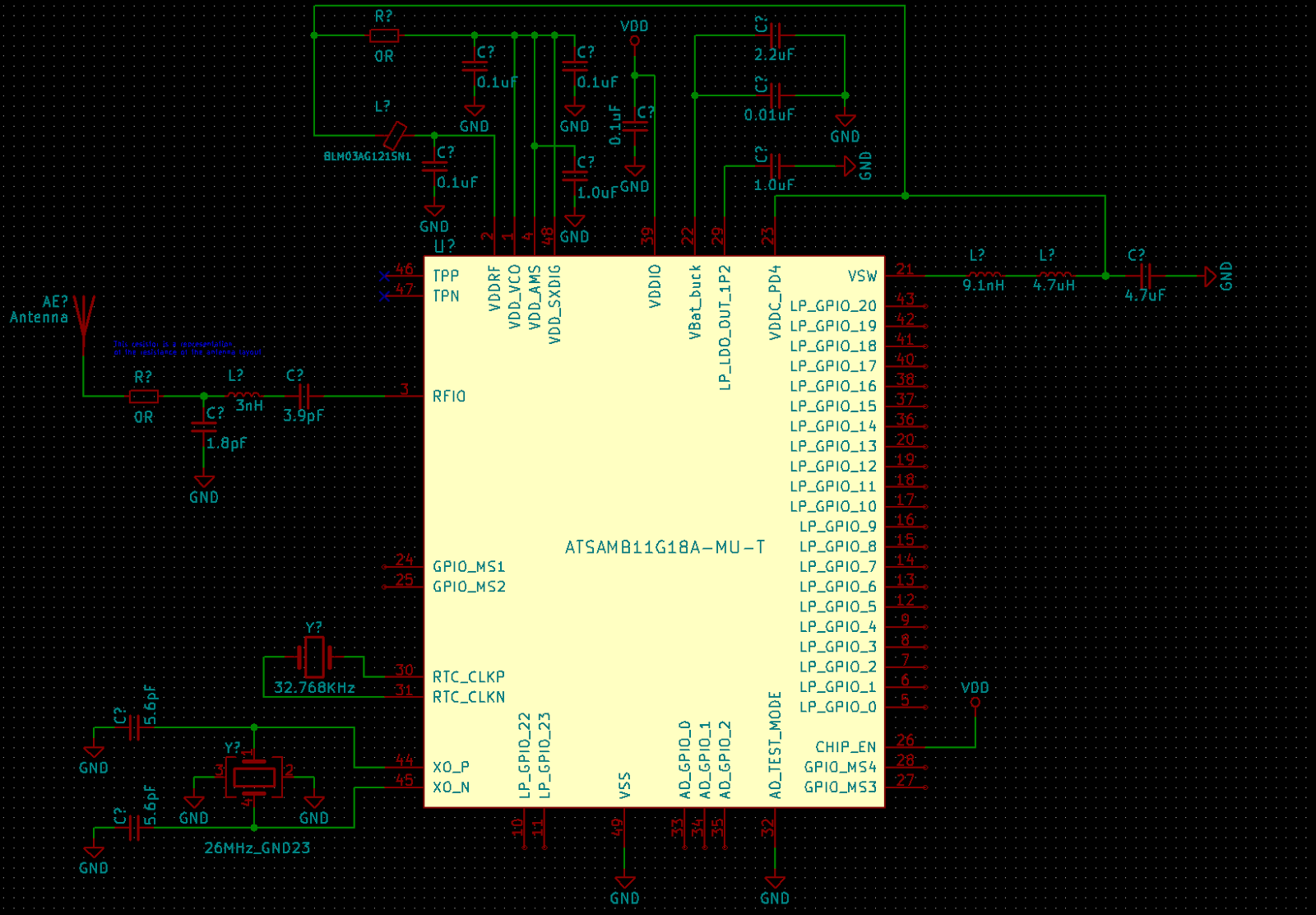Click the VSW pin label
This screenshot has height=915, width=1316.
point(862,276)
